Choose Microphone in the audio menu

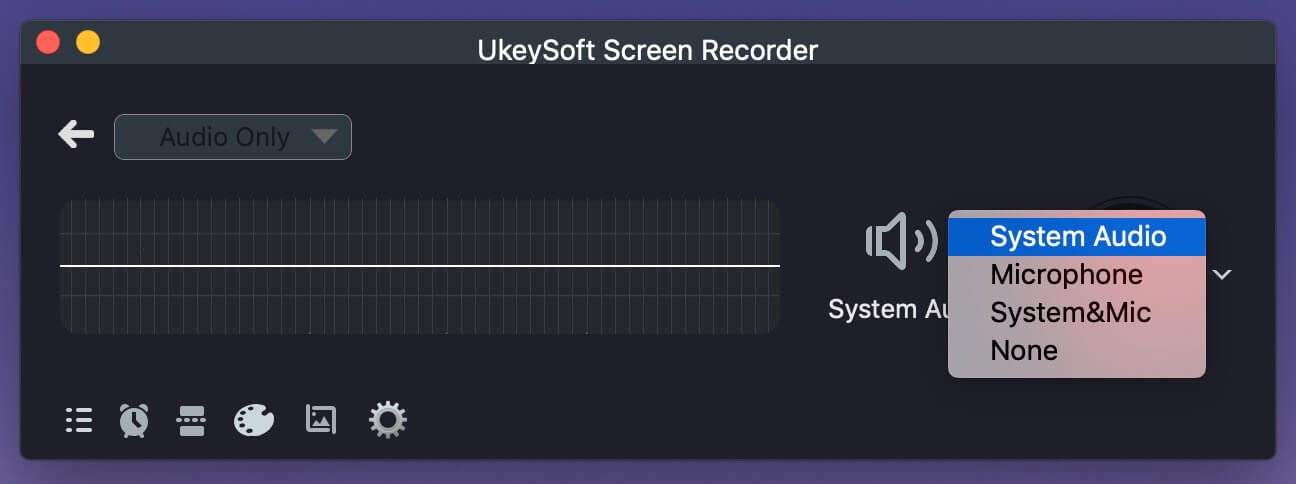click(x=1066, y=275)
